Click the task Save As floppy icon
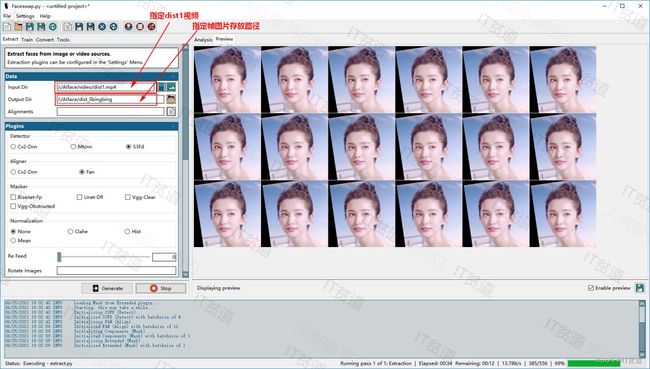 click(x=90, y=27)
